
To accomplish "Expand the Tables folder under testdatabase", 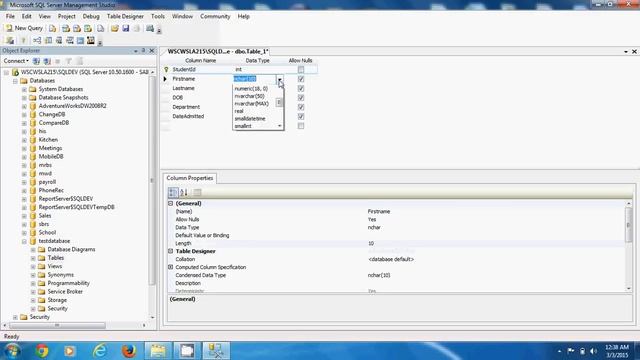I will tap(33, 258).
